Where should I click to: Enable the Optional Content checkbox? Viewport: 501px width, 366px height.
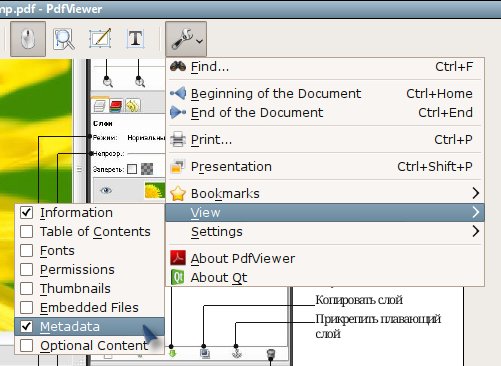[x=26, y=345]
